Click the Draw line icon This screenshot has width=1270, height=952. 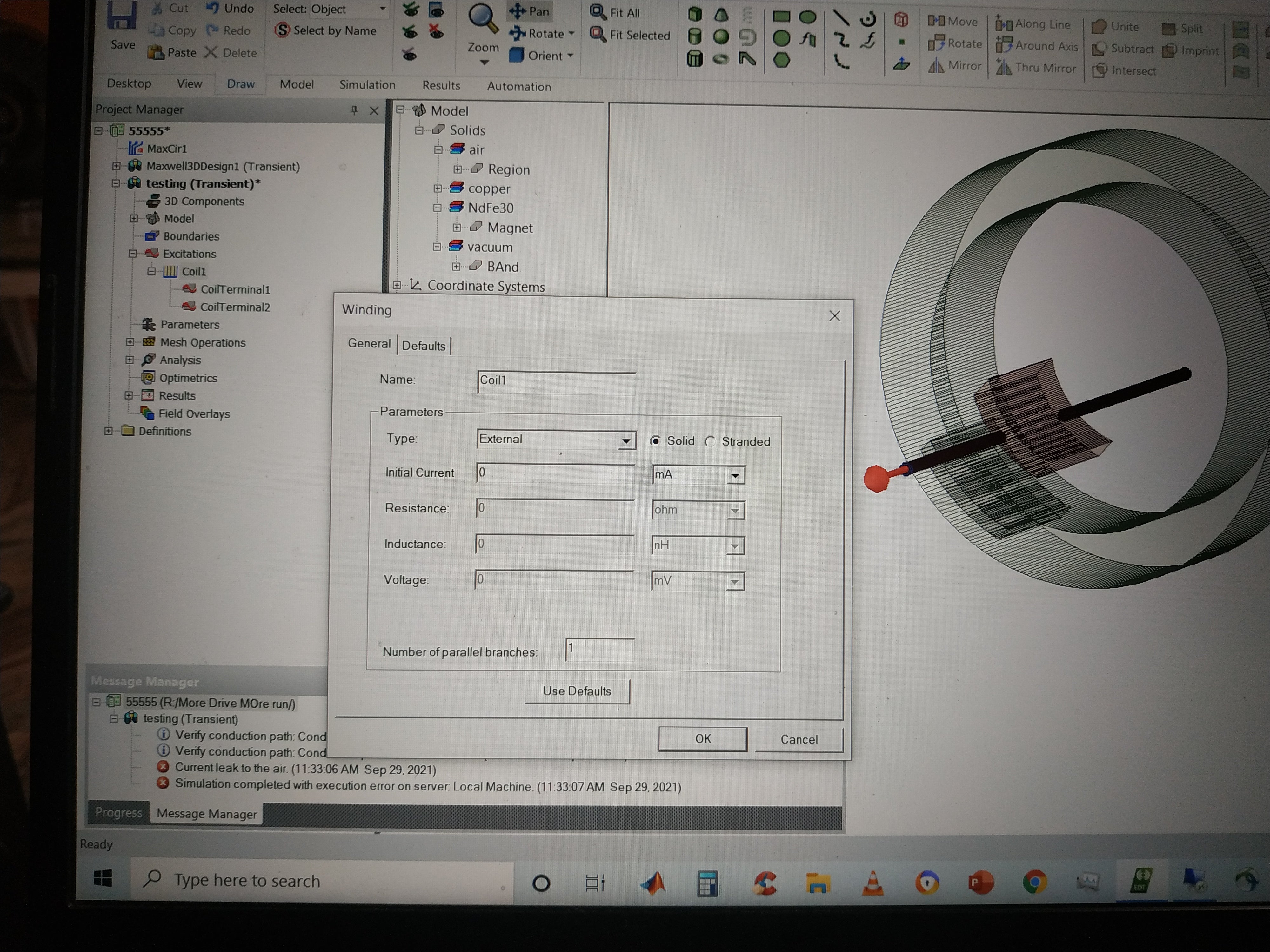click(840, 17)
